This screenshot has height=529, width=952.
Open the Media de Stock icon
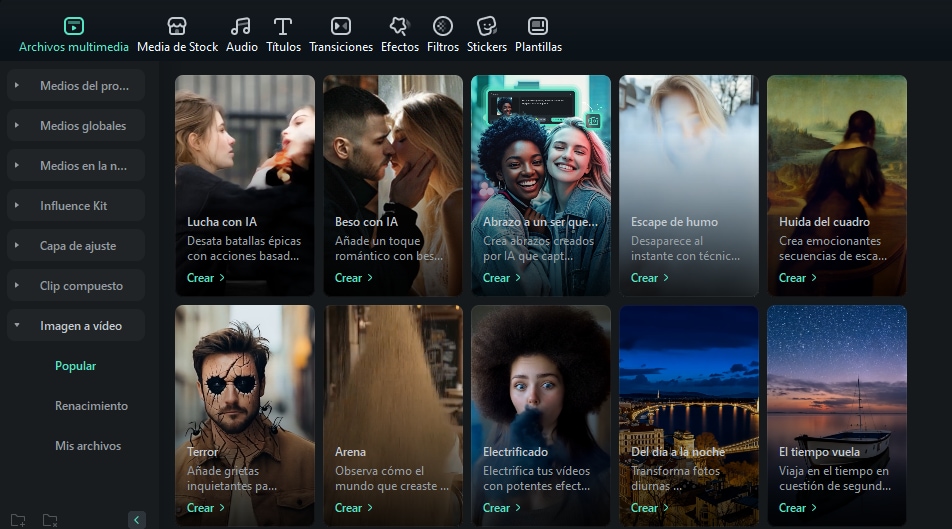coord(177,27)
